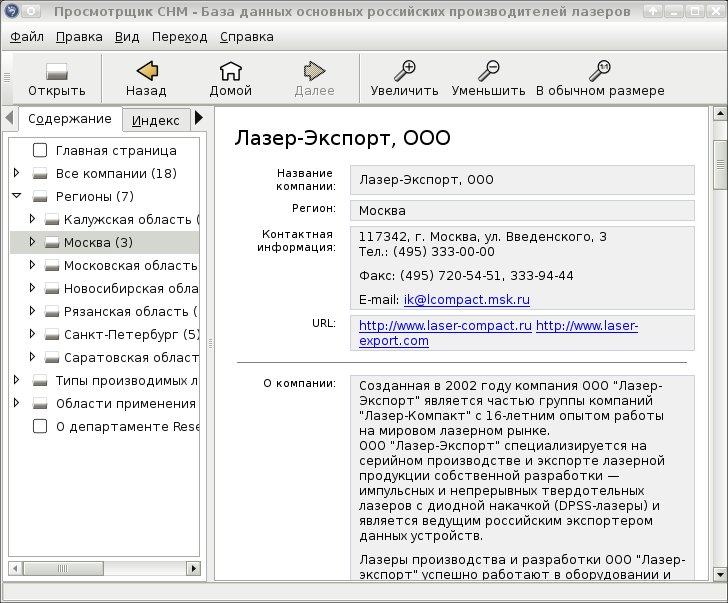Zoom out with the Уменьшить magnifier
The image size is (728, 603).
click(x=488, y=71)
